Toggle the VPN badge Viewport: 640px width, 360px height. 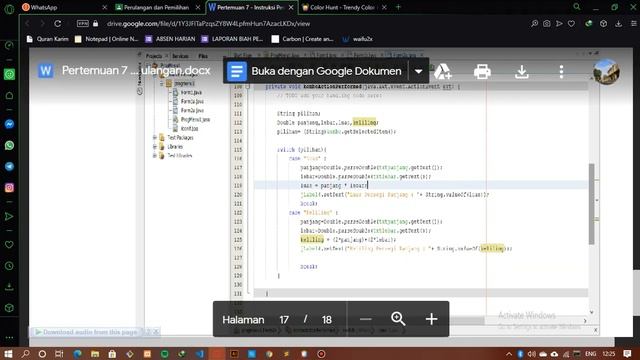click(82, 24)
